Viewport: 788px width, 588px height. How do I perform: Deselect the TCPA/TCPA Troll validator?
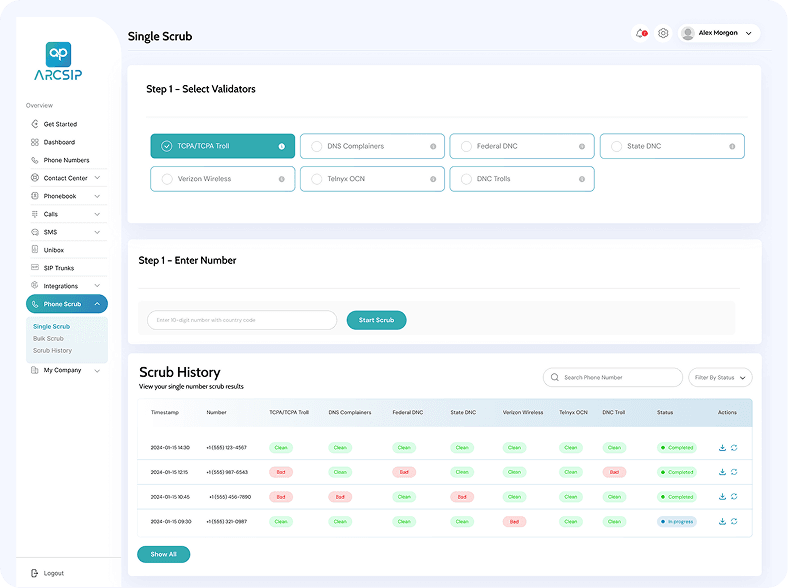(222, 147)
